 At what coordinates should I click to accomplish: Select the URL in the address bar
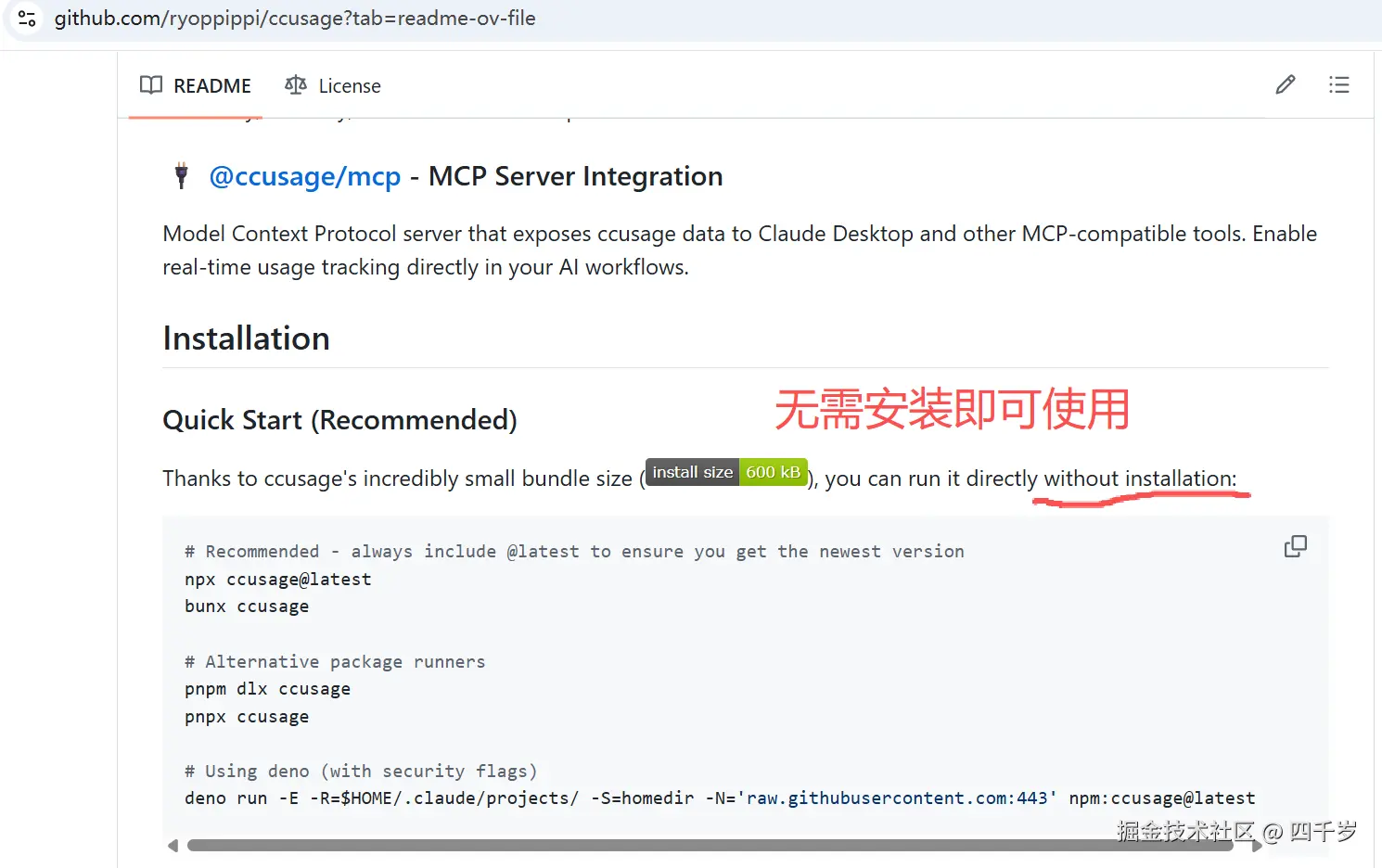pyautogui.click(x=295, y=18)
